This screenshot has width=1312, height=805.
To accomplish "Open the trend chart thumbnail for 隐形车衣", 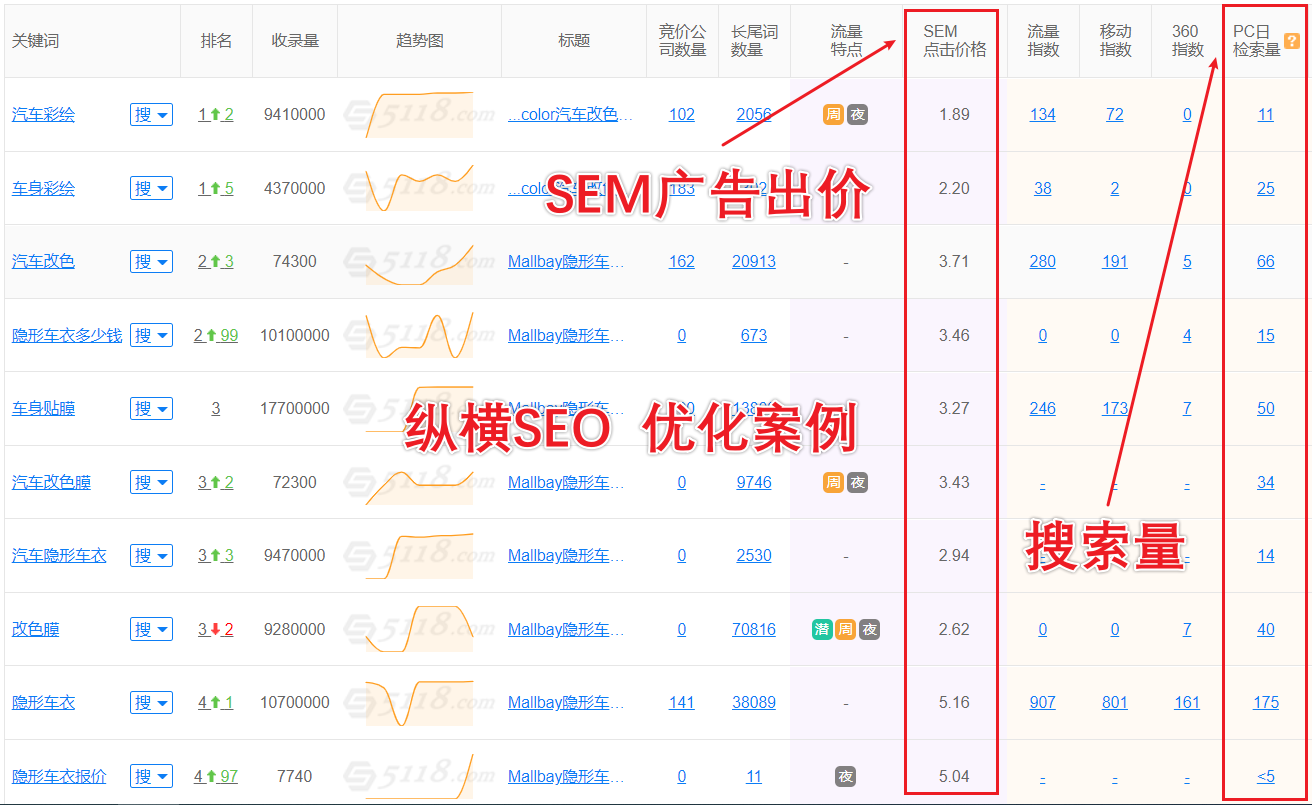I will point(419,703).
